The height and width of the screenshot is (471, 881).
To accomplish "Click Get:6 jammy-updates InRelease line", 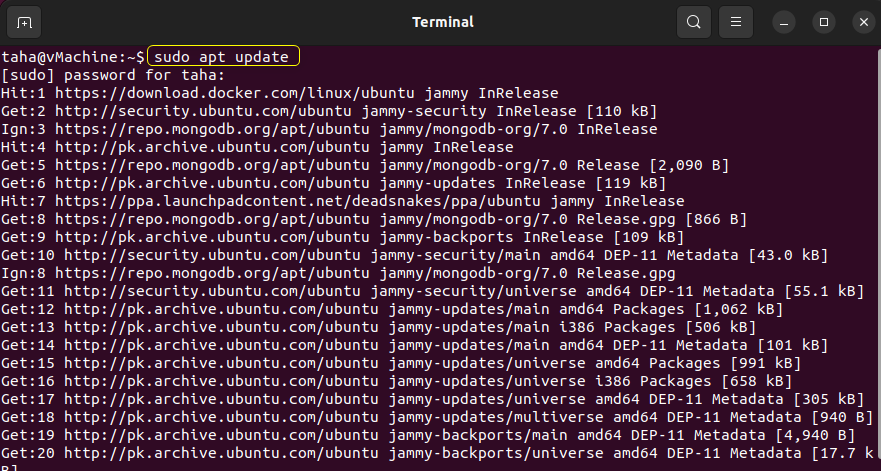I will click(x=333, y=183).
